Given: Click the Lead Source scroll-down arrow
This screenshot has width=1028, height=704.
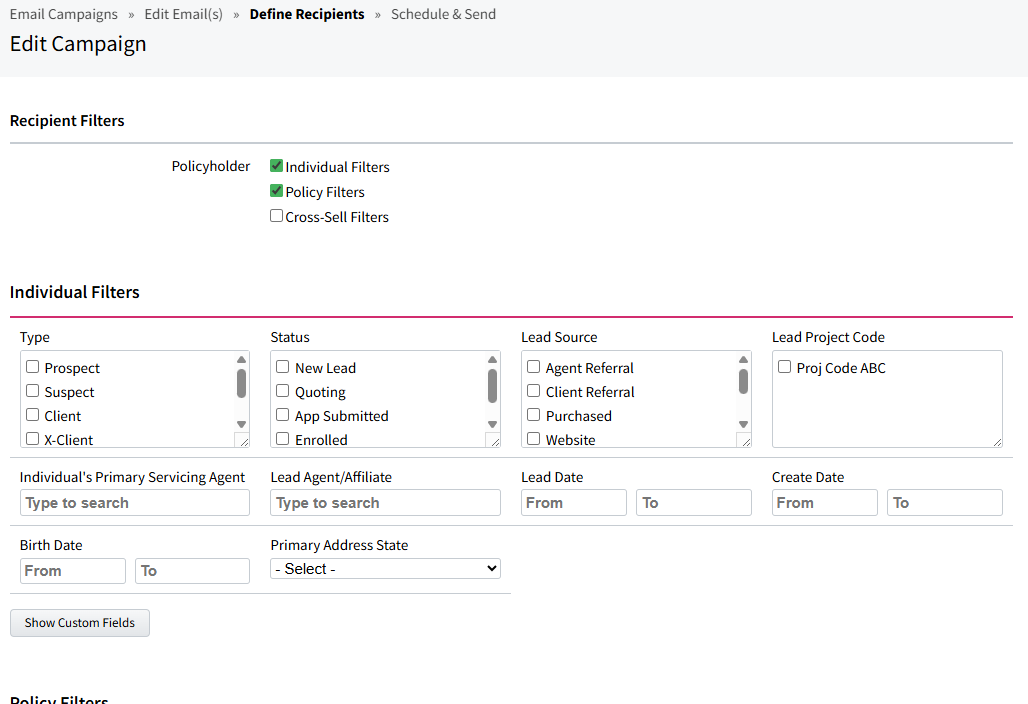Looking at the screenshot, I should point(743,424).
